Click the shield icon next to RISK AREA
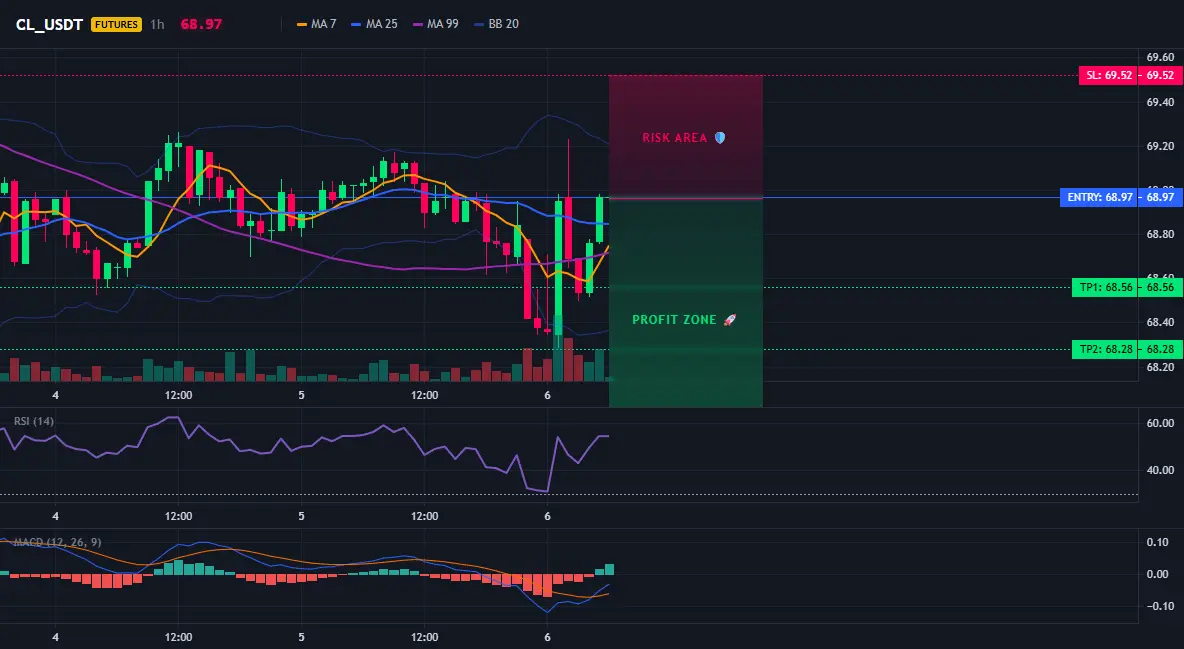Image resolution: width=1184 pixels, height=649 pixels. point(720,138)
